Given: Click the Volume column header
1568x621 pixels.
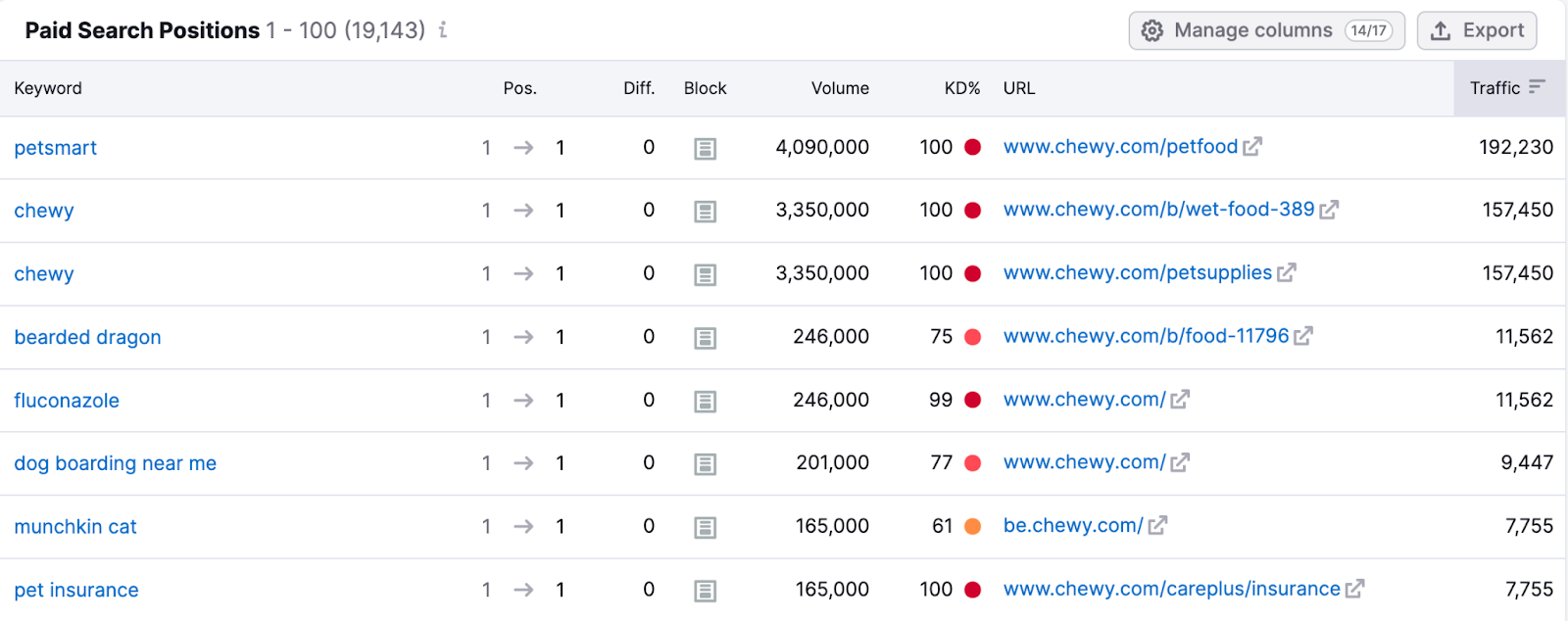Looking at the screenshot, I should [840, 88].
